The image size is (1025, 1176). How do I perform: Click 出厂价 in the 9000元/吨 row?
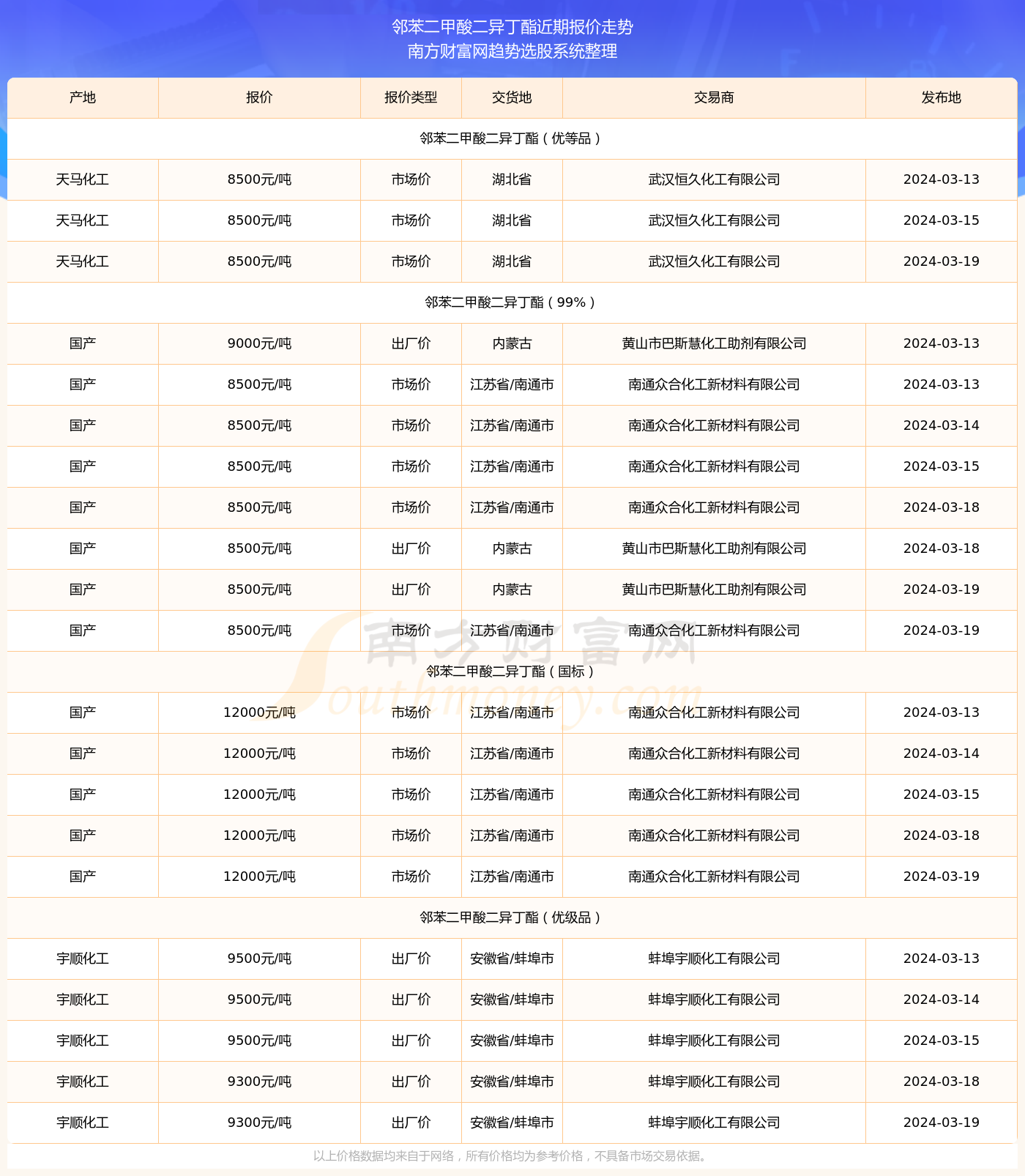pos(411,343)
